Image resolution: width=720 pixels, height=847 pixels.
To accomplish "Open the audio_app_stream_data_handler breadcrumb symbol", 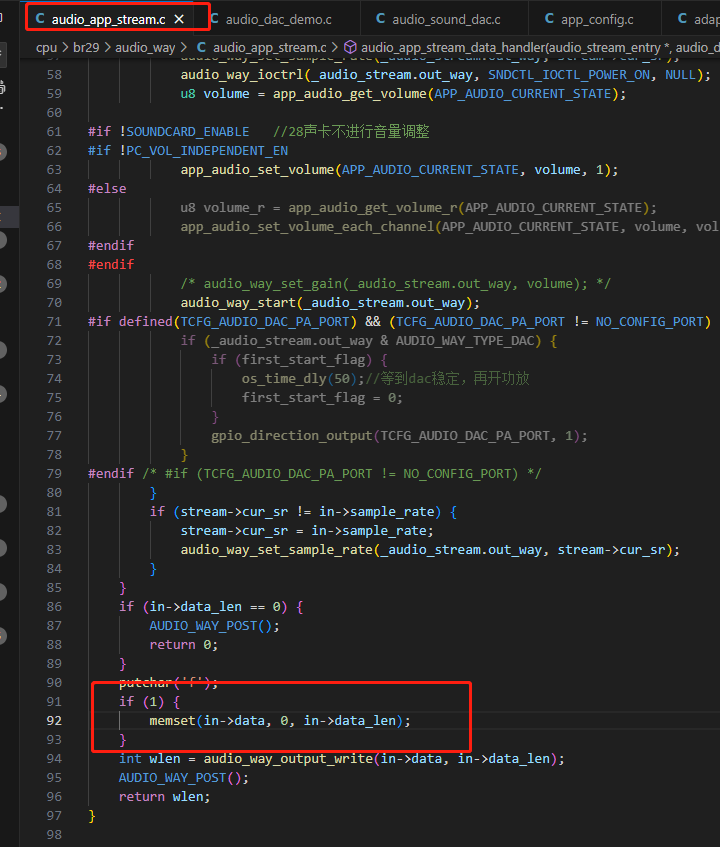I will click(540, 48).
